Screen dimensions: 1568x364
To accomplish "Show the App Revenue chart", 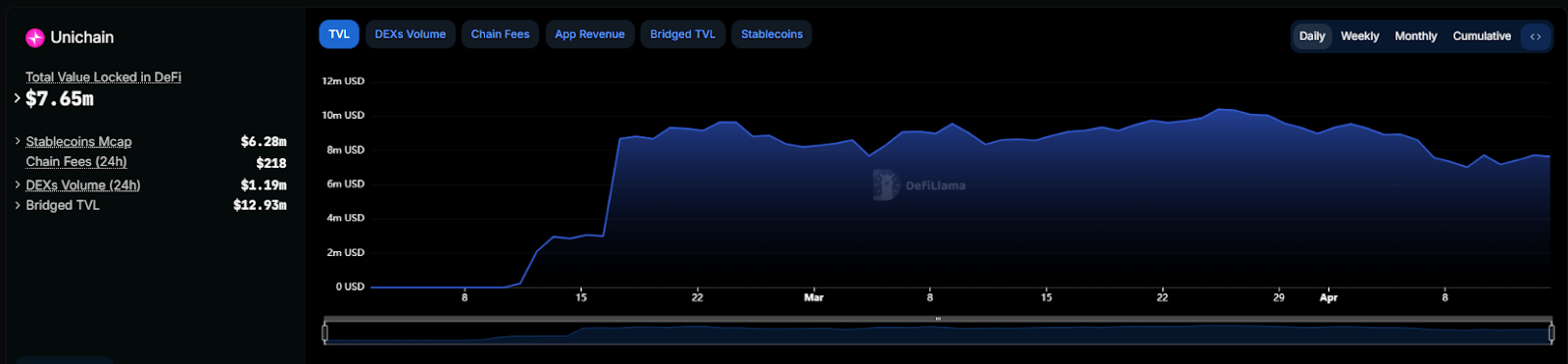I will point(590,34).
